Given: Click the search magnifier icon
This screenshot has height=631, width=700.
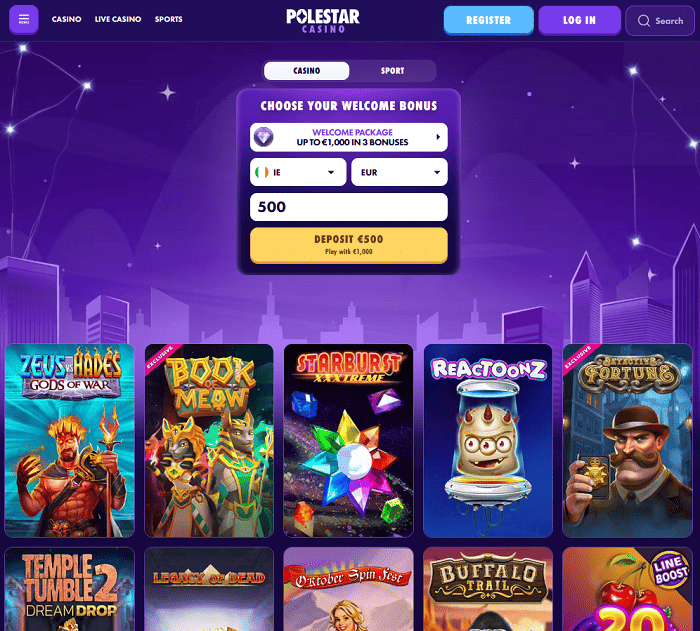Looking at the screenshot, I should pos(643,21).
